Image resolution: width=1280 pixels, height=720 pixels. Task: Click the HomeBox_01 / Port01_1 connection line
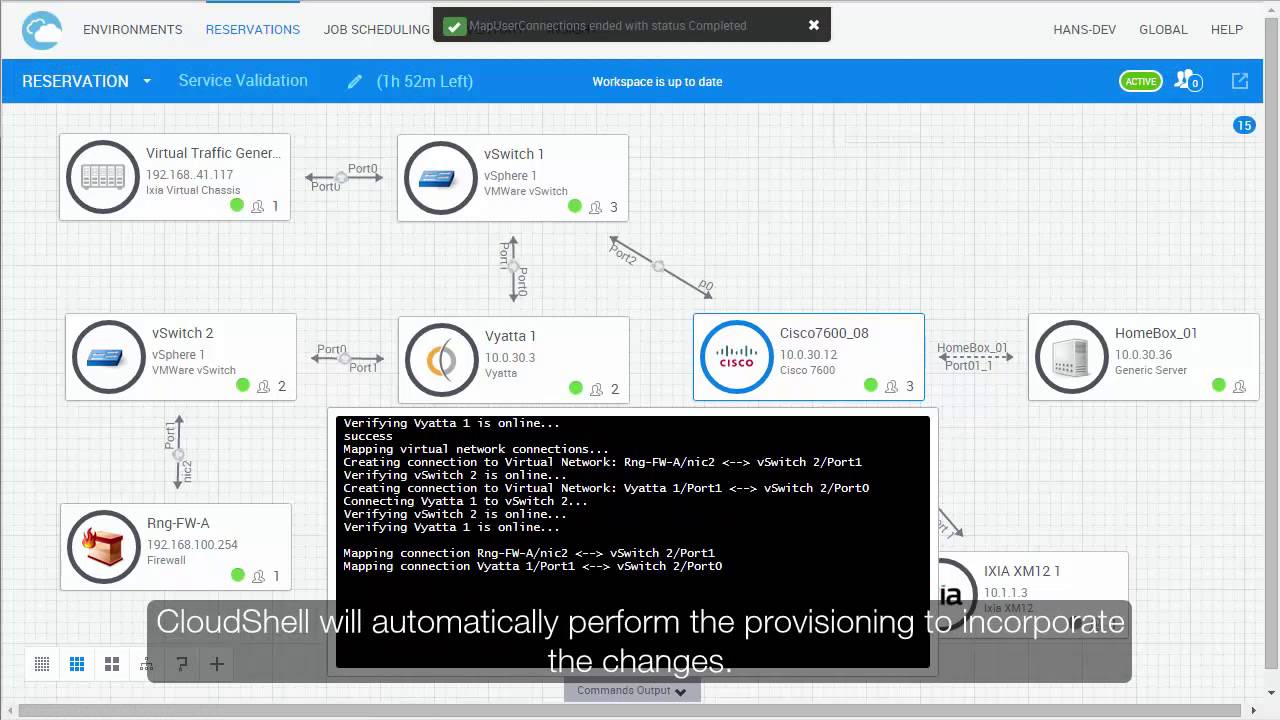click(974, 357)
